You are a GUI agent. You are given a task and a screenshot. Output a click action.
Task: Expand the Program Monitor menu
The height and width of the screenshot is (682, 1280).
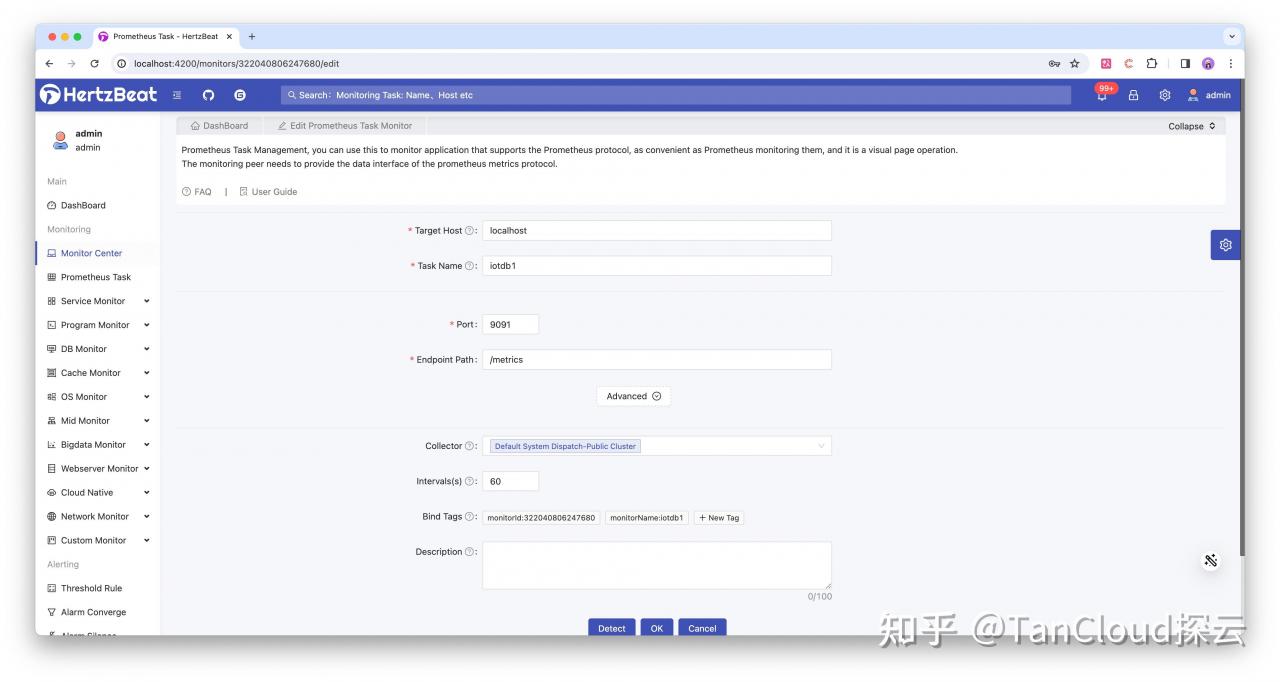click(98, 325)
